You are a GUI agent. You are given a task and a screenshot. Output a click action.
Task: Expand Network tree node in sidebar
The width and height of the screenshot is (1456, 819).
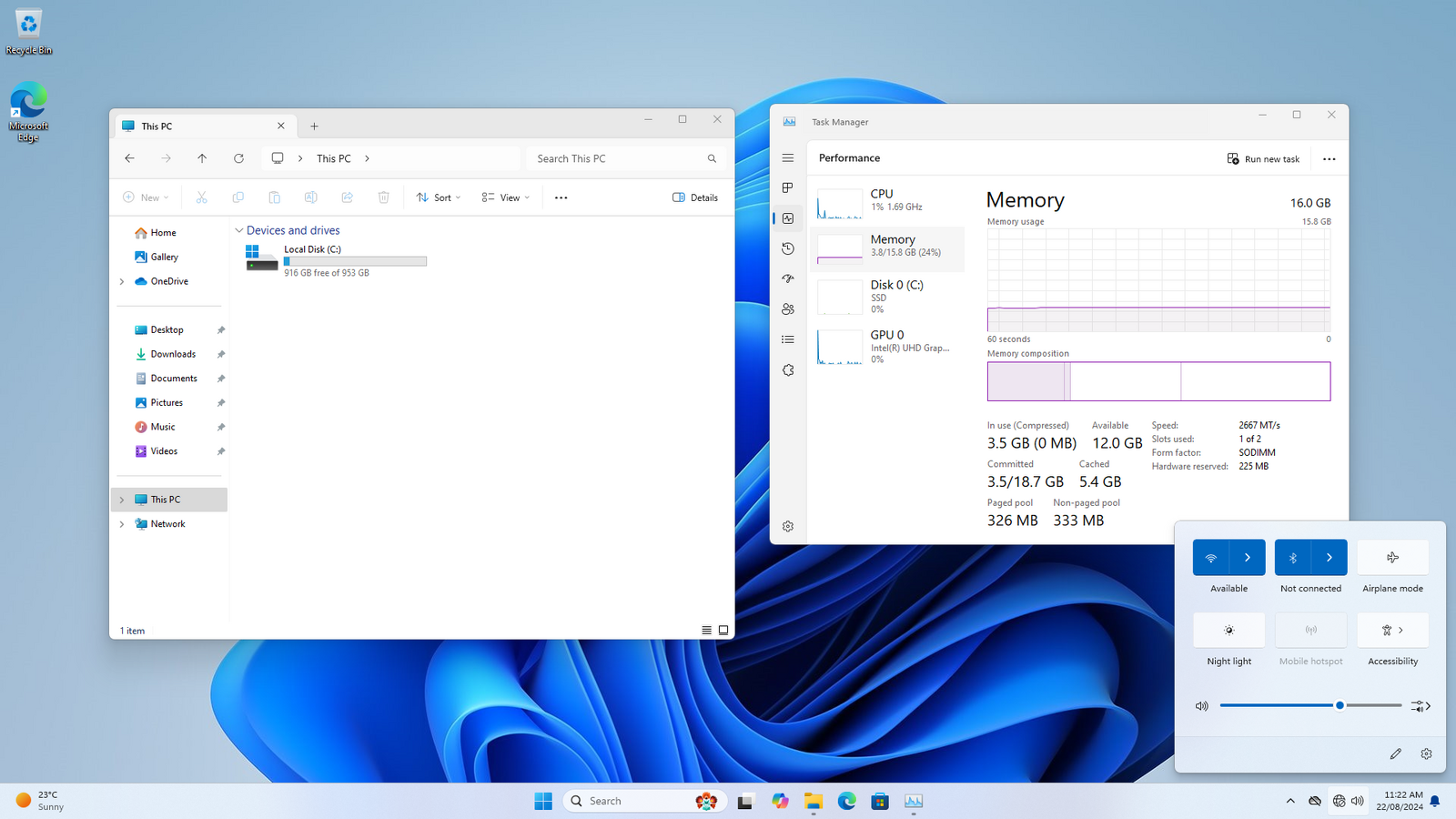(x=122, y=524)
